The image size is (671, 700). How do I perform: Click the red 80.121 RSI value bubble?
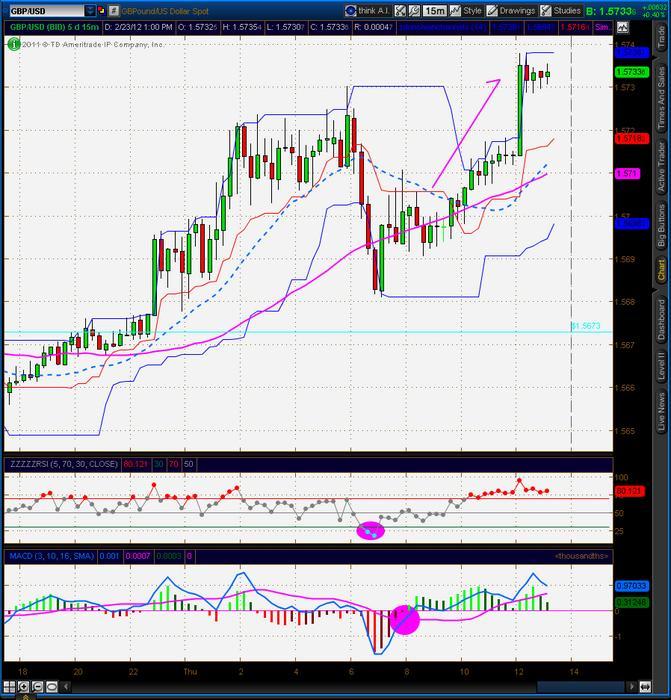pos(629,492)
